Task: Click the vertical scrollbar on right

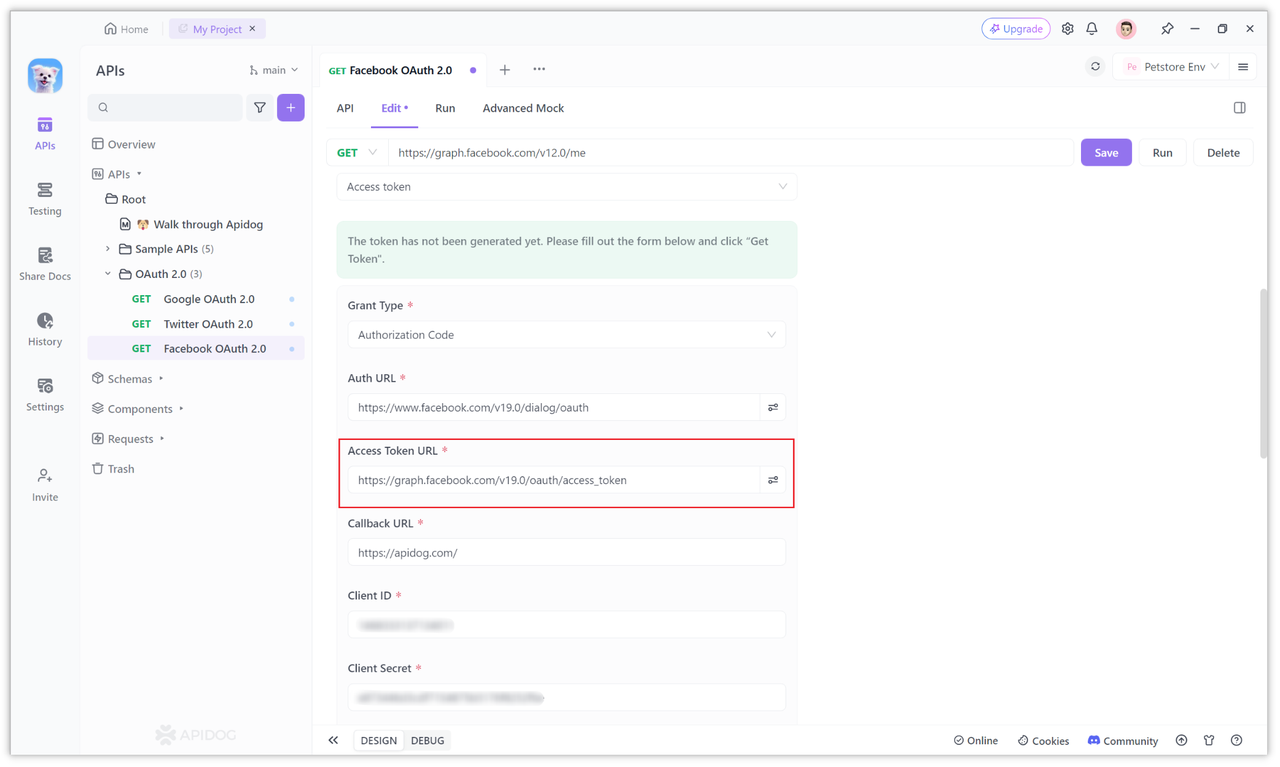Action: point(1263,375)
